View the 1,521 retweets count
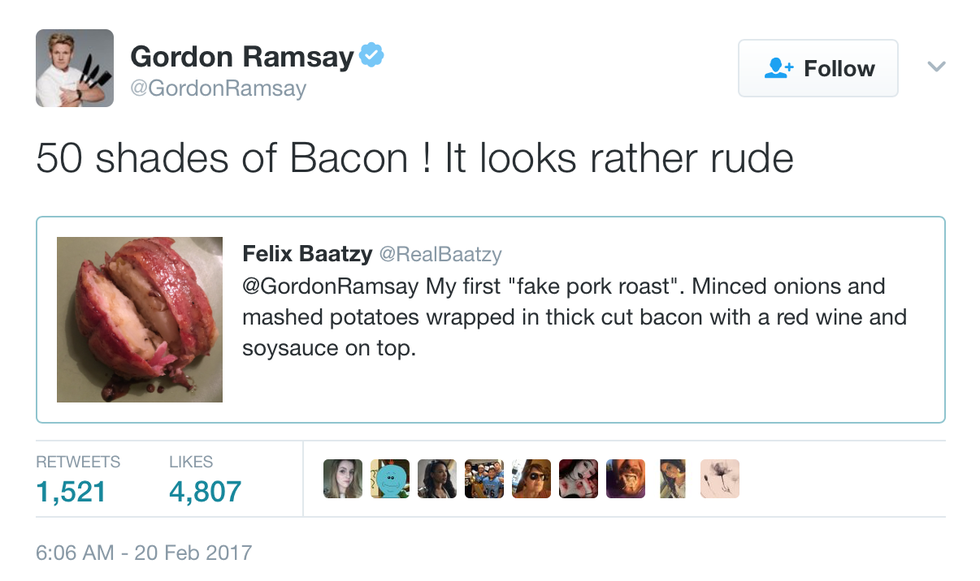 click(70, 491)
